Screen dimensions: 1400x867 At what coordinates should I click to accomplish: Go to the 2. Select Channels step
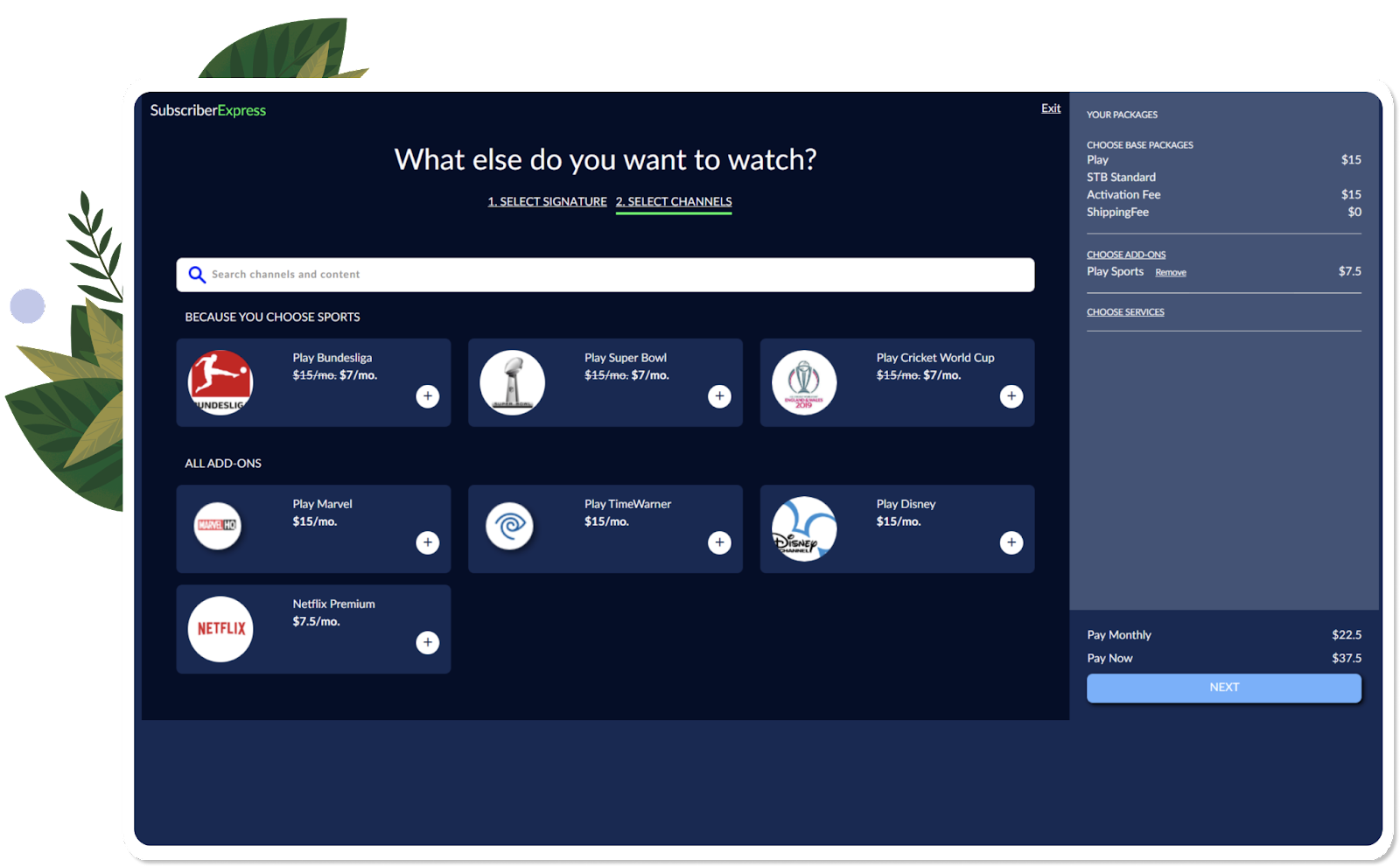click(674, 201)
